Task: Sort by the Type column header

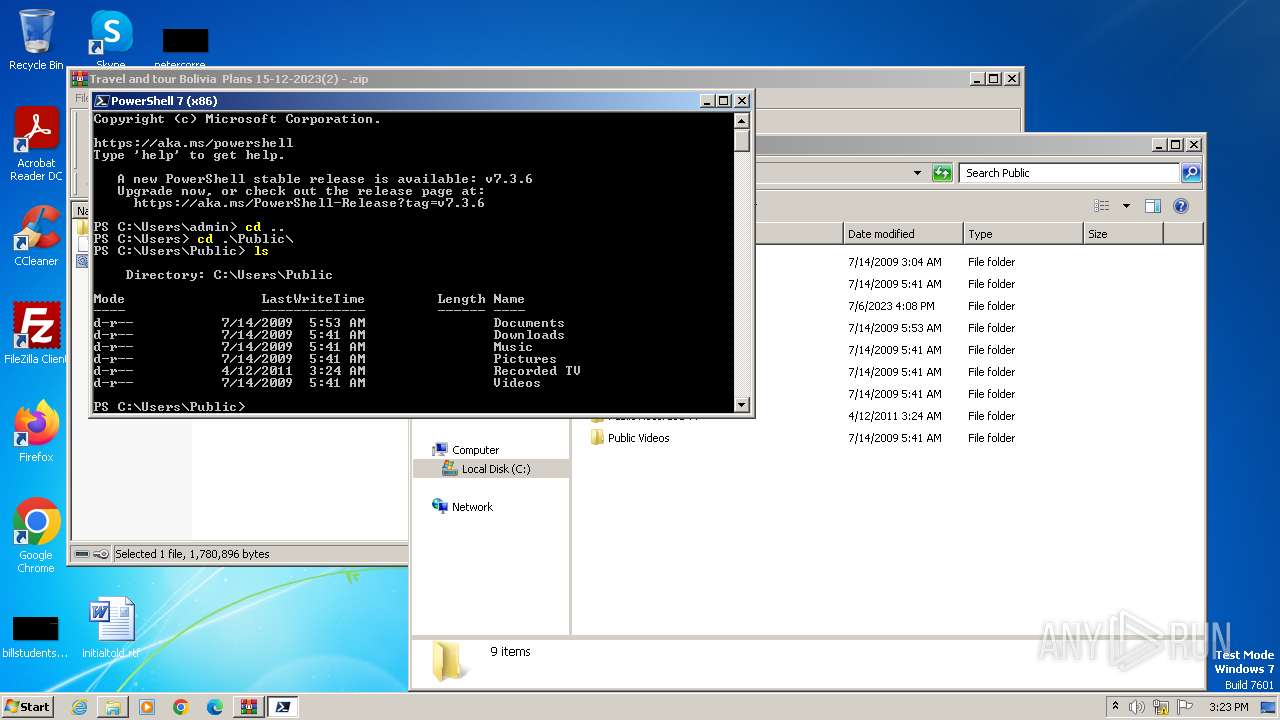Action: [x=1023, y=234]
